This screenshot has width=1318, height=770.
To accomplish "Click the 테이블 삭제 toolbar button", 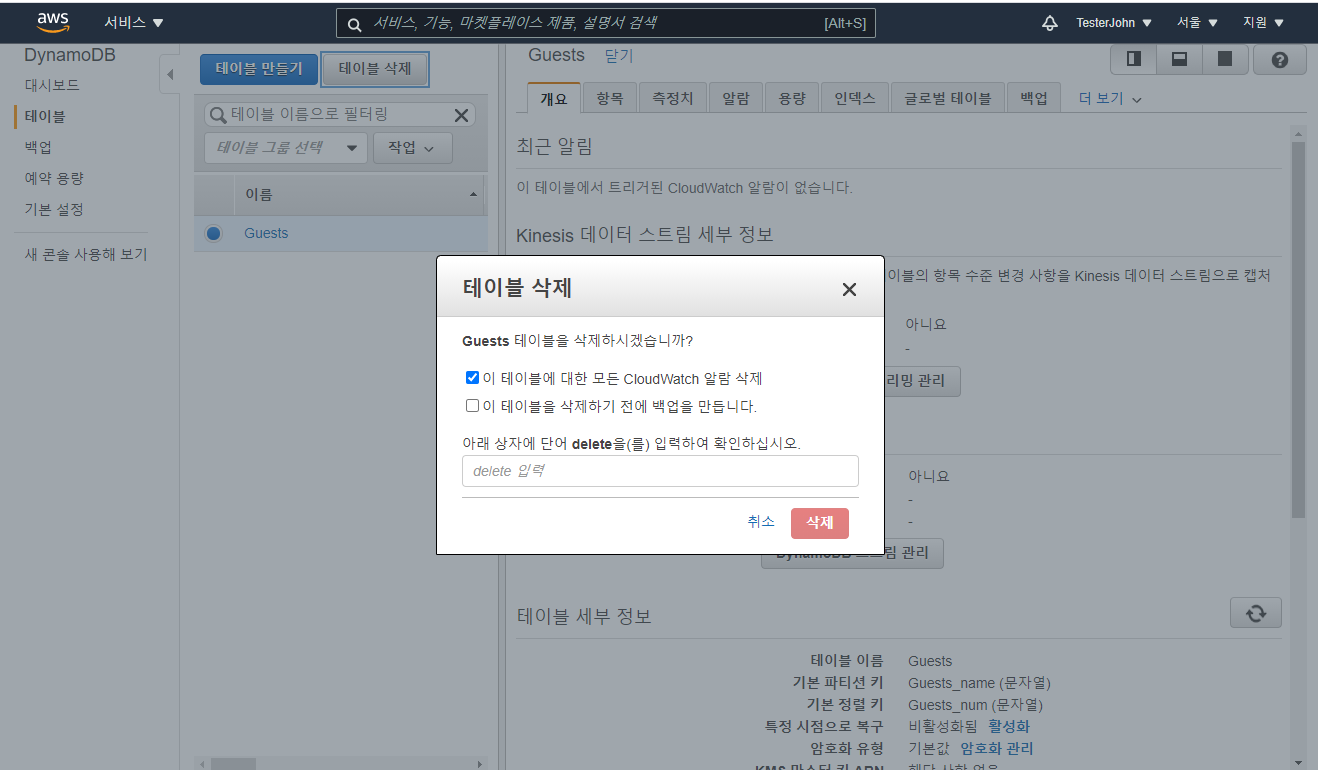I will [375, 69].
